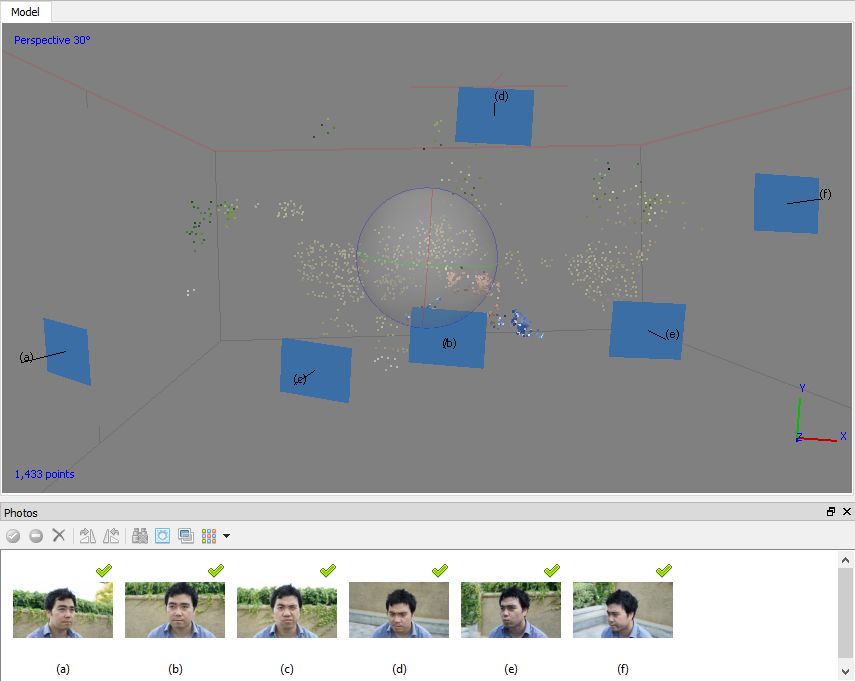Viewport: 855px width, 681px height.
Task: Undock the Photos panel
Action: point(830,512)
